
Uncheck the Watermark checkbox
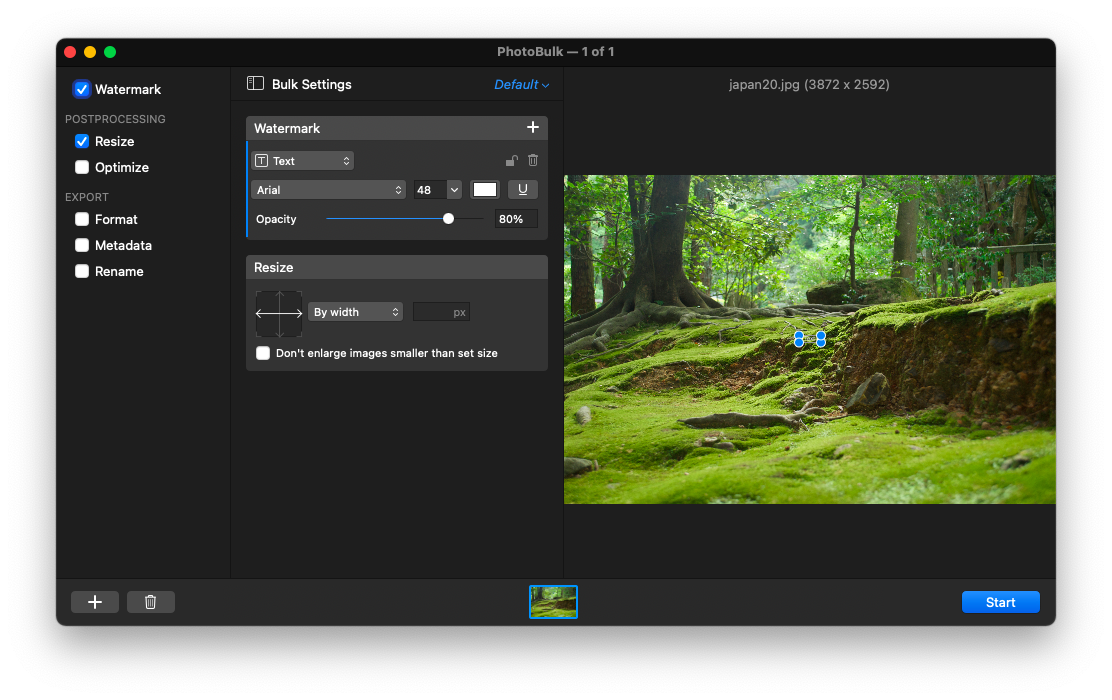(x=82, y=89)
